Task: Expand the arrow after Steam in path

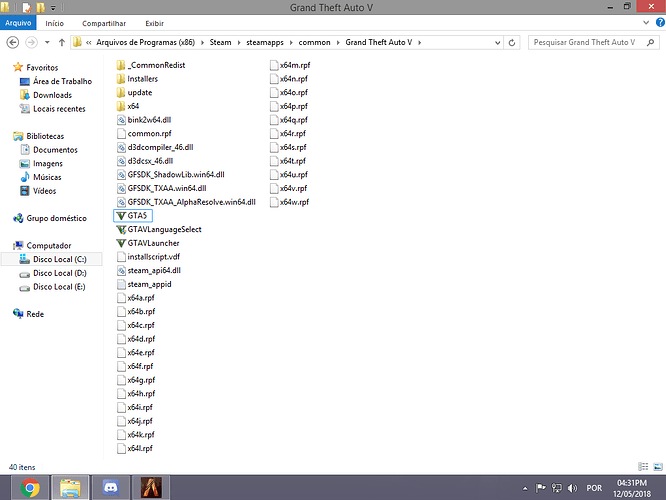Action: coord(239,42)
